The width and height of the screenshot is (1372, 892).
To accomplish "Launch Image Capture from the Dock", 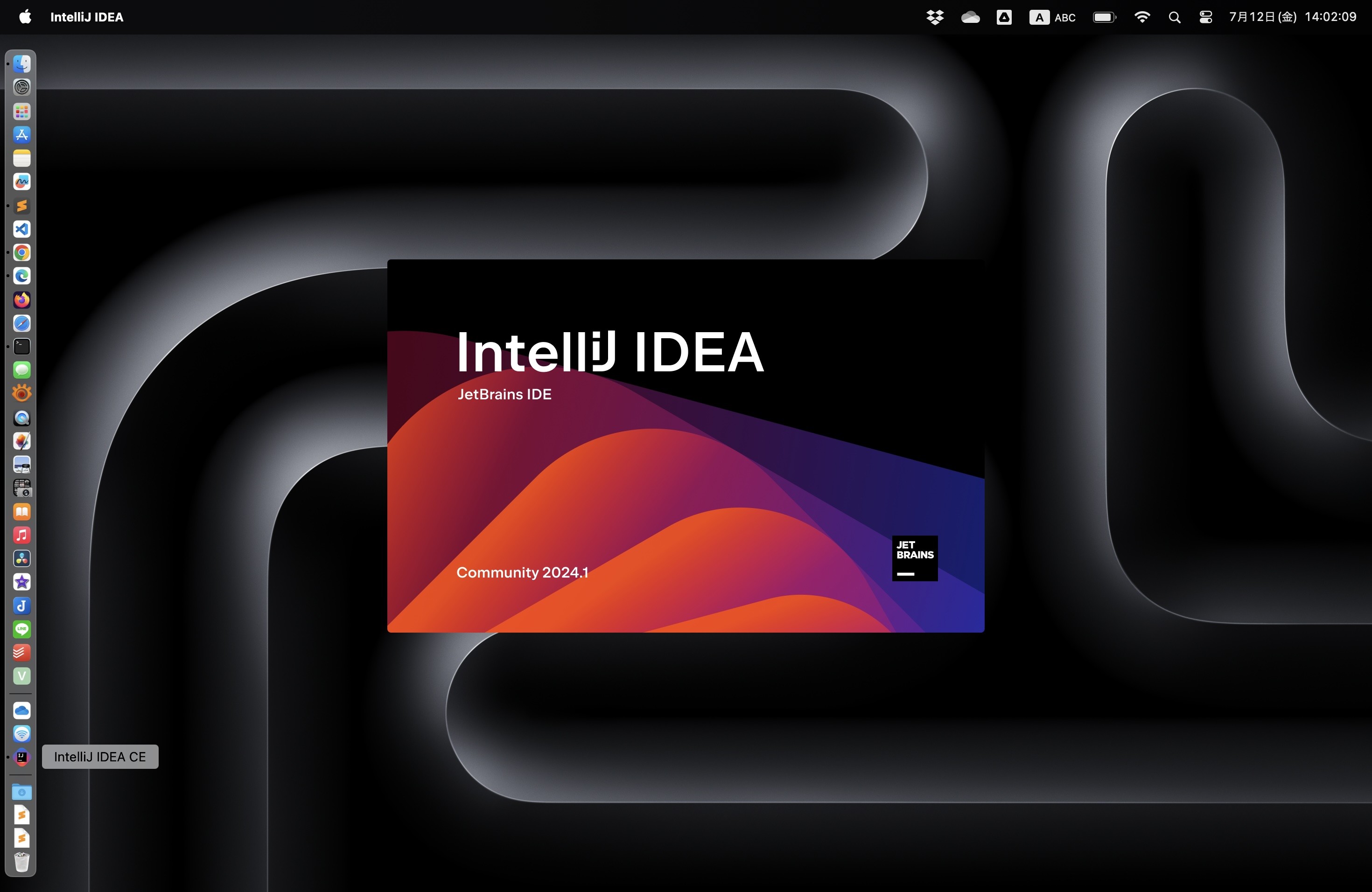I will click(22, 488).
